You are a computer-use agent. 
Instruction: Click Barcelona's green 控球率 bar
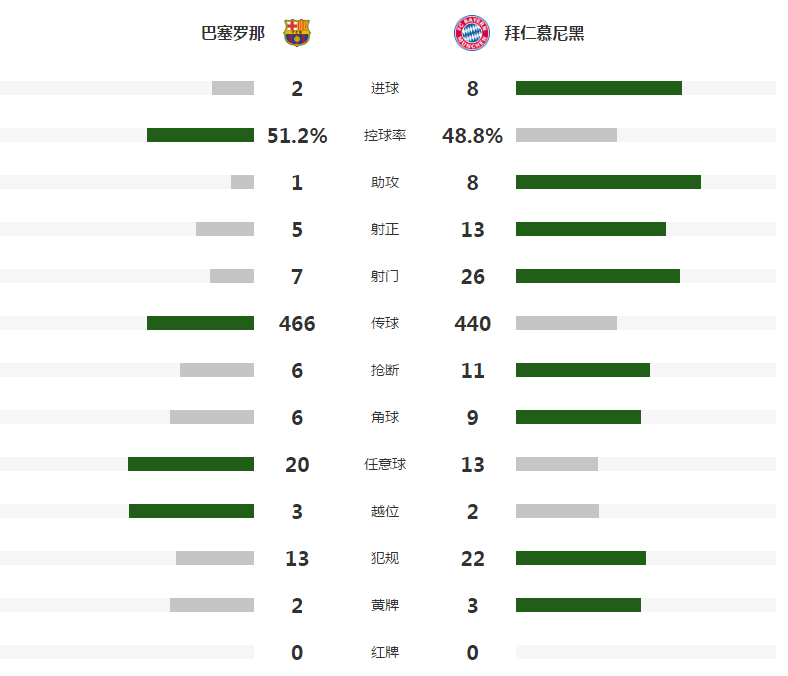pyautogui.click(x=200, y=135)
